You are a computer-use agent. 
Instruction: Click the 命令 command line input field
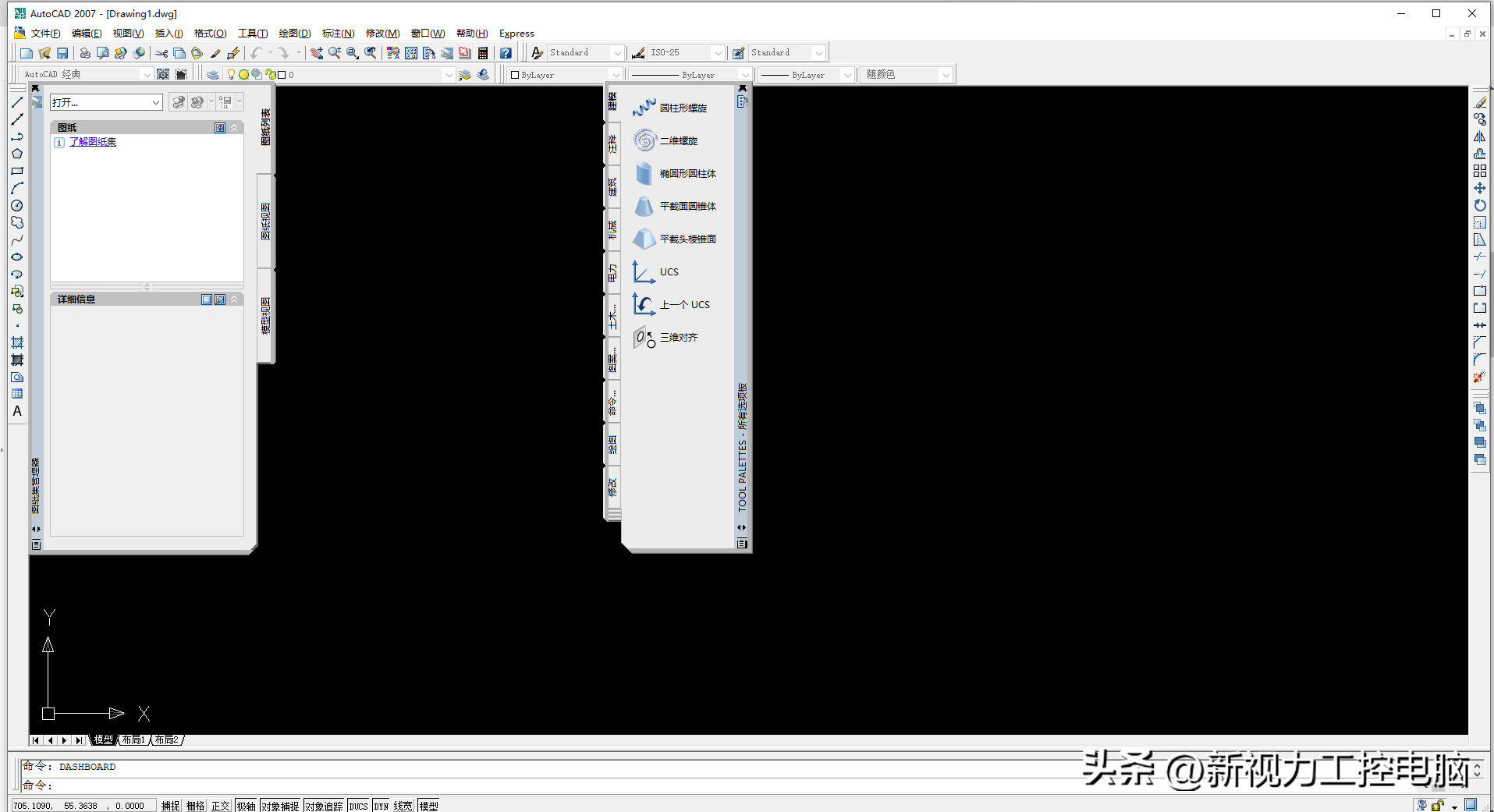(x=546, y=785)
